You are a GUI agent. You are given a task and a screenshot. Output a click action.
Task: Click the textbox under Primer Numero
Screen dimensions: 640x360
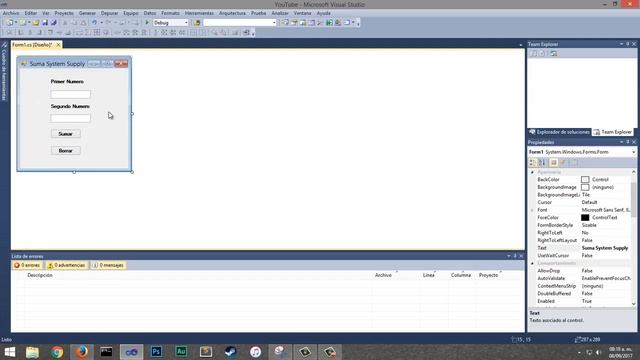click(x=71, y=94)
